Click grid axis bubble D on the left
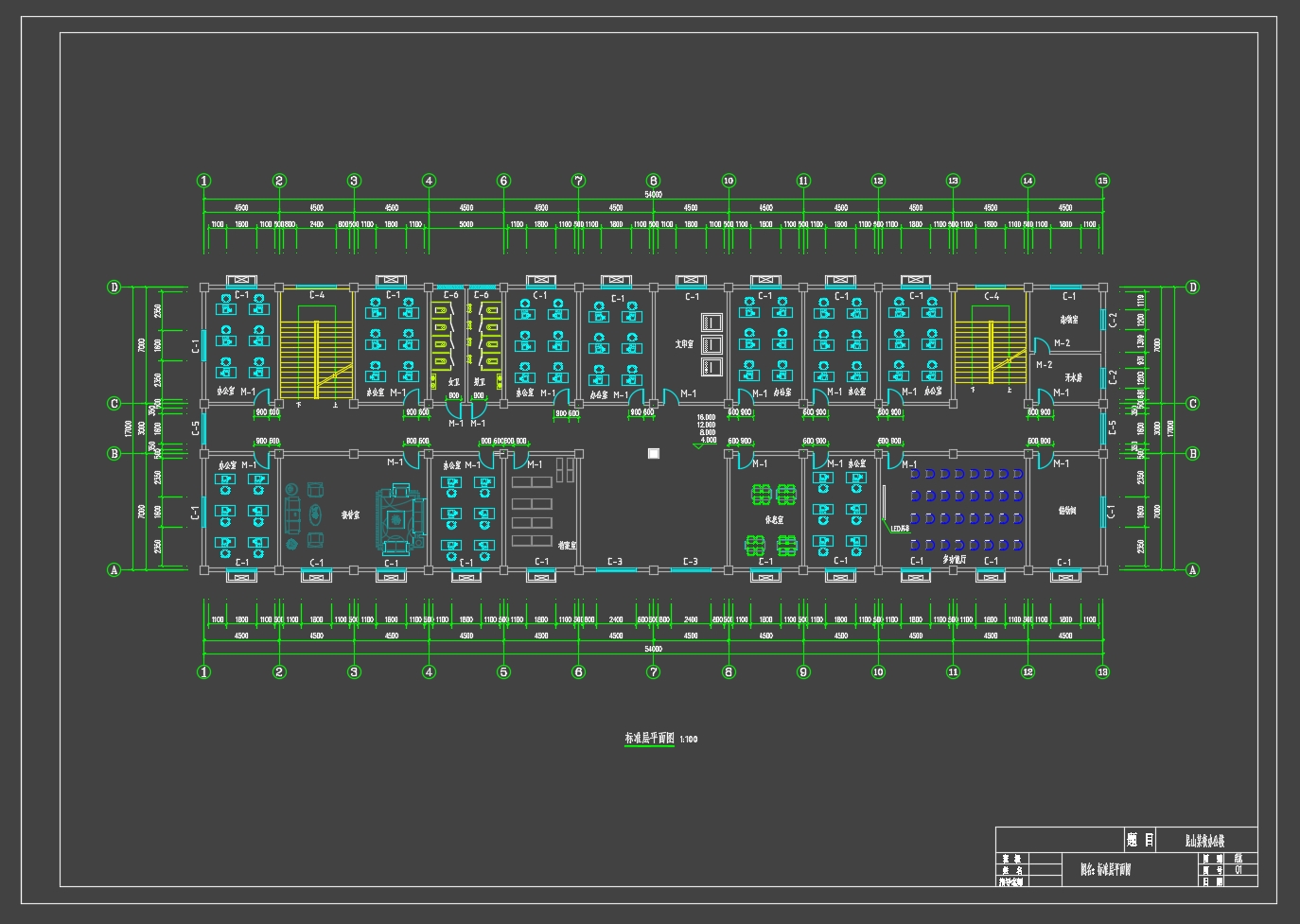Image resolution: width=1300 pixels, height=924 pixels. 114,288
